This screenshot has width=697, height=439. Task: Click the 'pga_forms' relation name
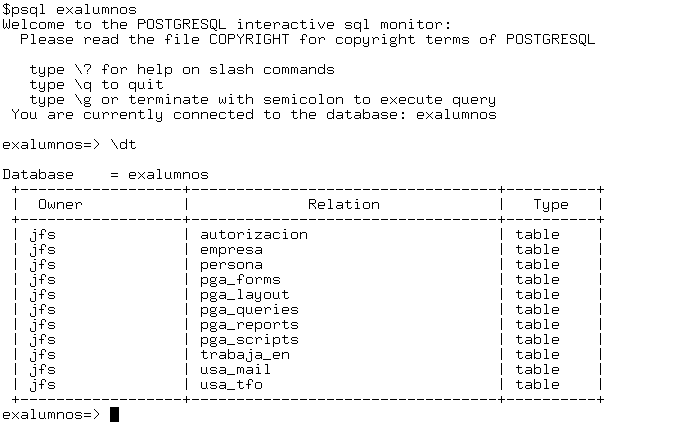click(240, 280)
